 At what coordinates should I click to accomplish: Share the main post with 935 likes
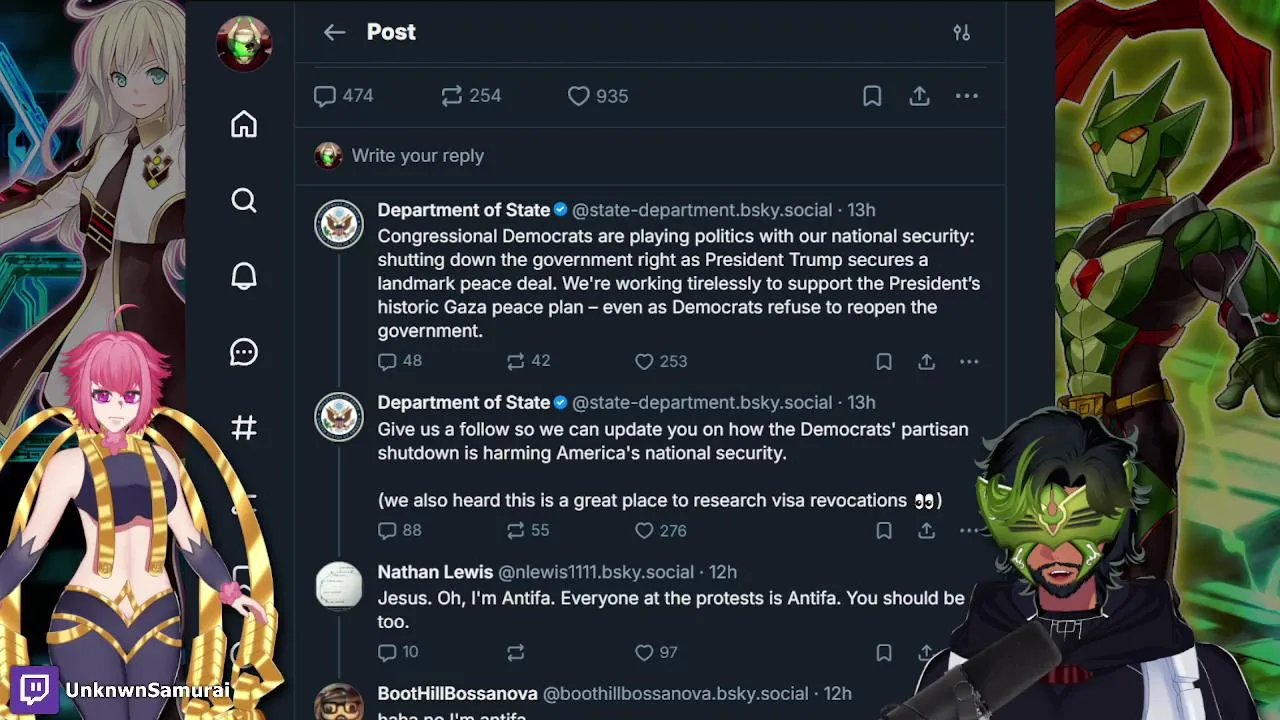[919, 96]
